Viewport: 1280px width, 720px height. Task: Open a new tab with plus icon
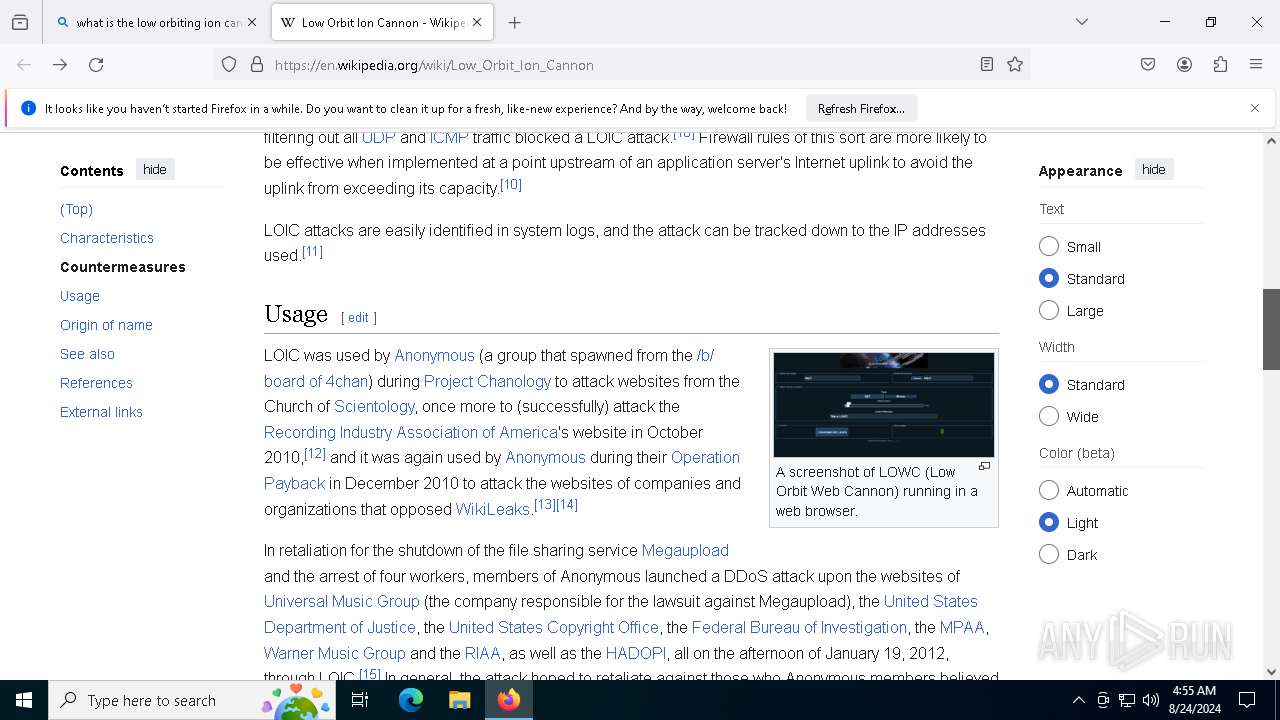click(x=514, y=22)
